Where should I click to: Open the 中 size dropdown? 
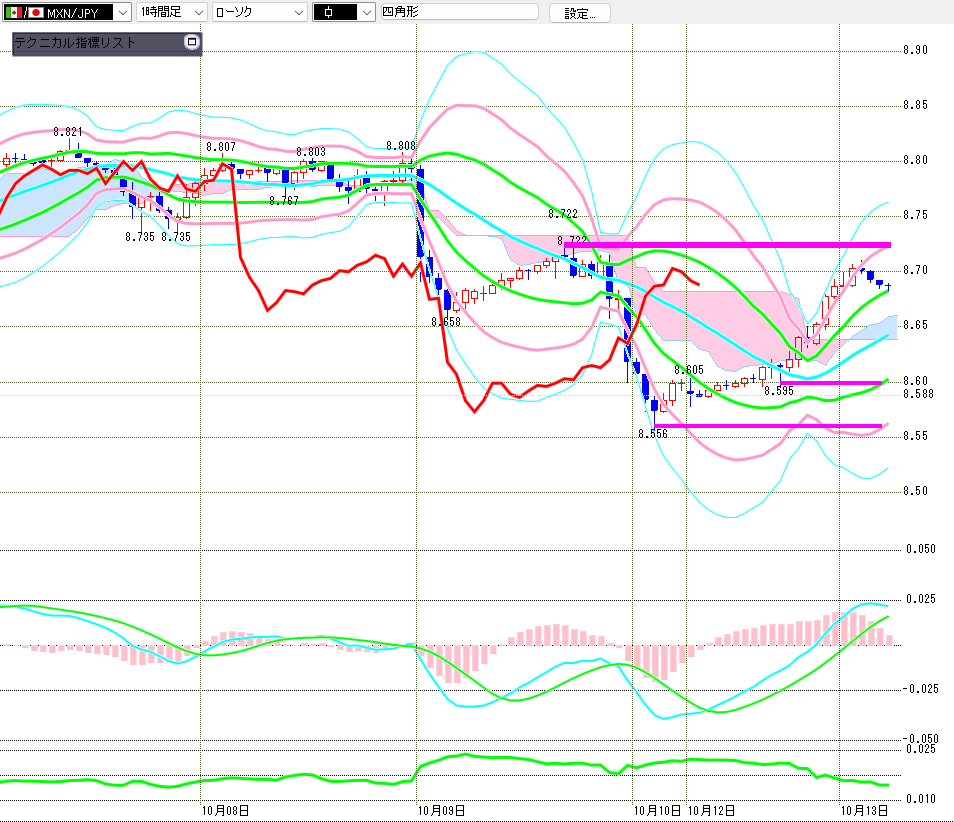(x=344, y=12)
